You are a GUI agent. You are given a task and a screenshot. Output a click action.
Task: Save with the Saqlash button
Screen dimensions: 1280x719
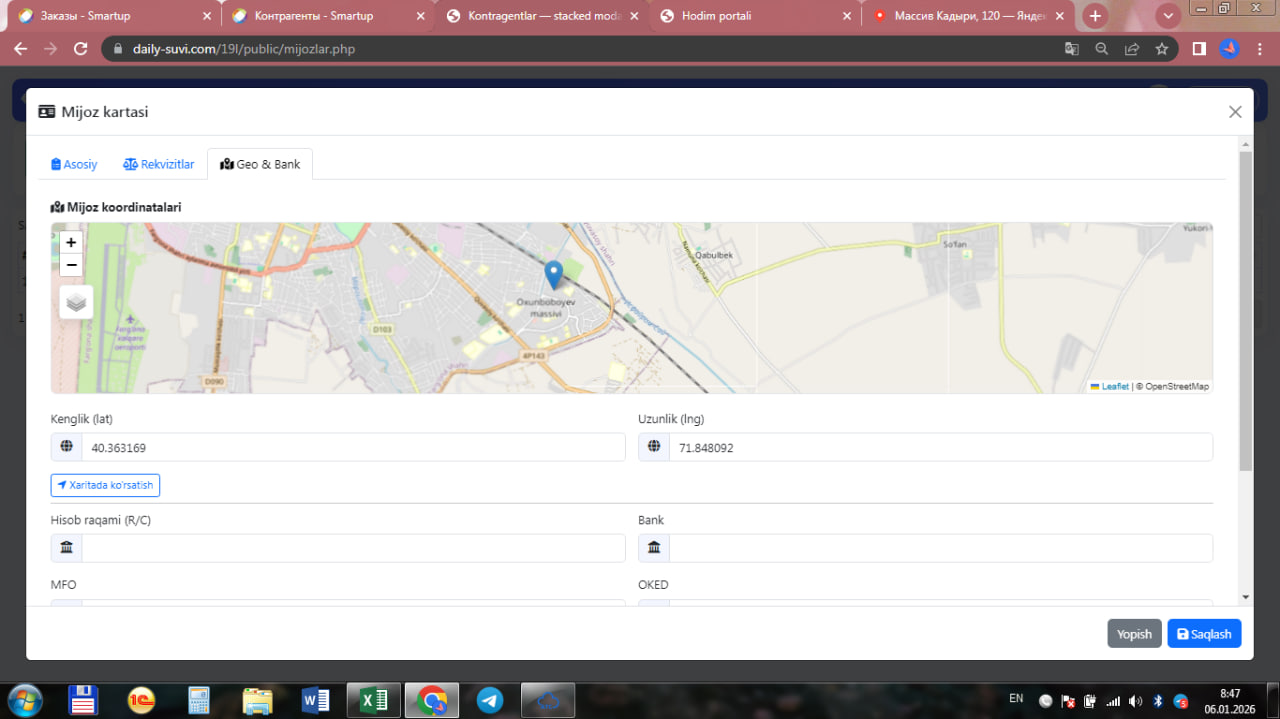click(1204, 634)
